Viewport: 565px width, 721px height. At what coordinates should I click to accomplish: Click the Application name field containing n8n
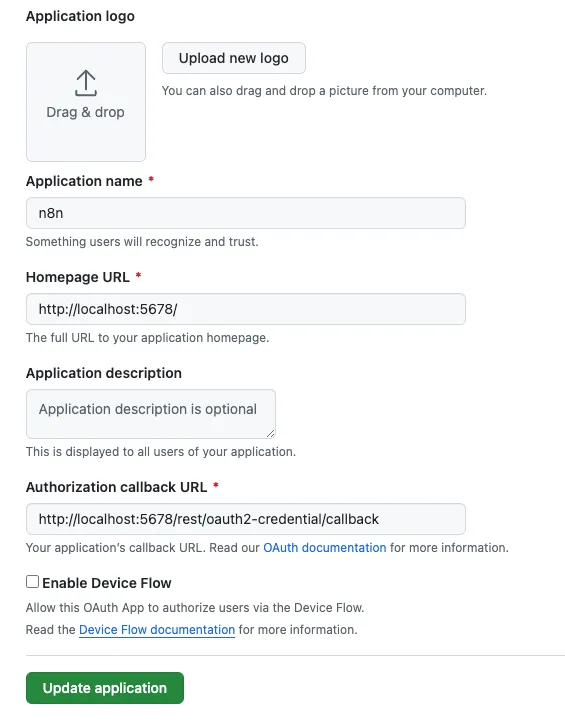pos(246,213)
